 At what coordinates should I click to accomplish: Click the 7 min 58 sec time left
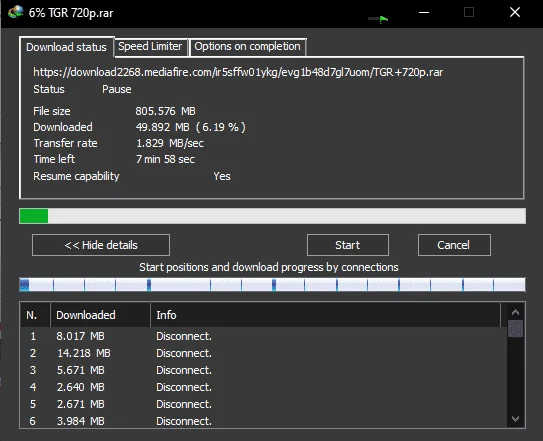point(165,159)
